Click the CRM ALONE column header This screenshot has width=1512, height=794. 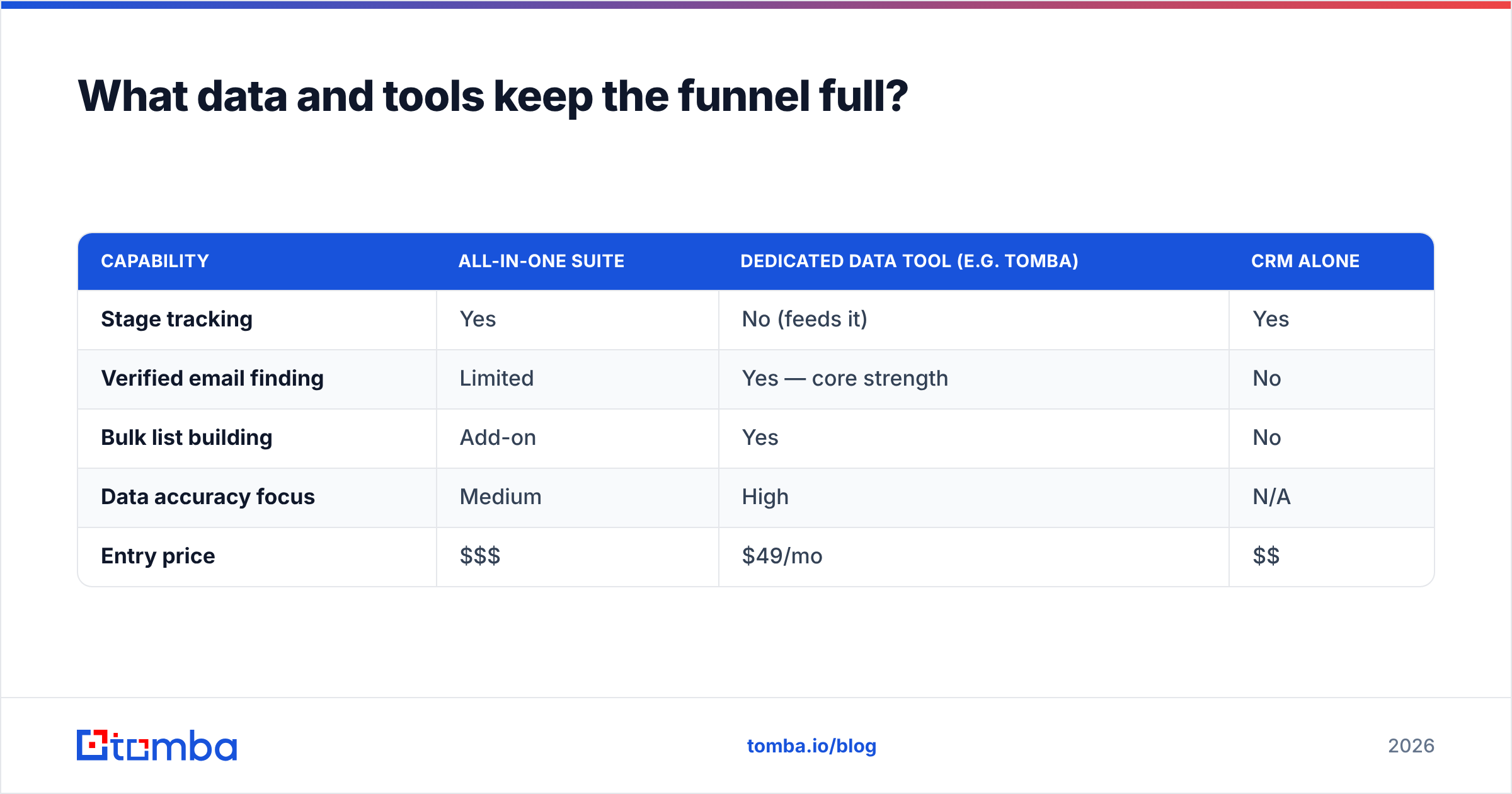point(1305,261)
